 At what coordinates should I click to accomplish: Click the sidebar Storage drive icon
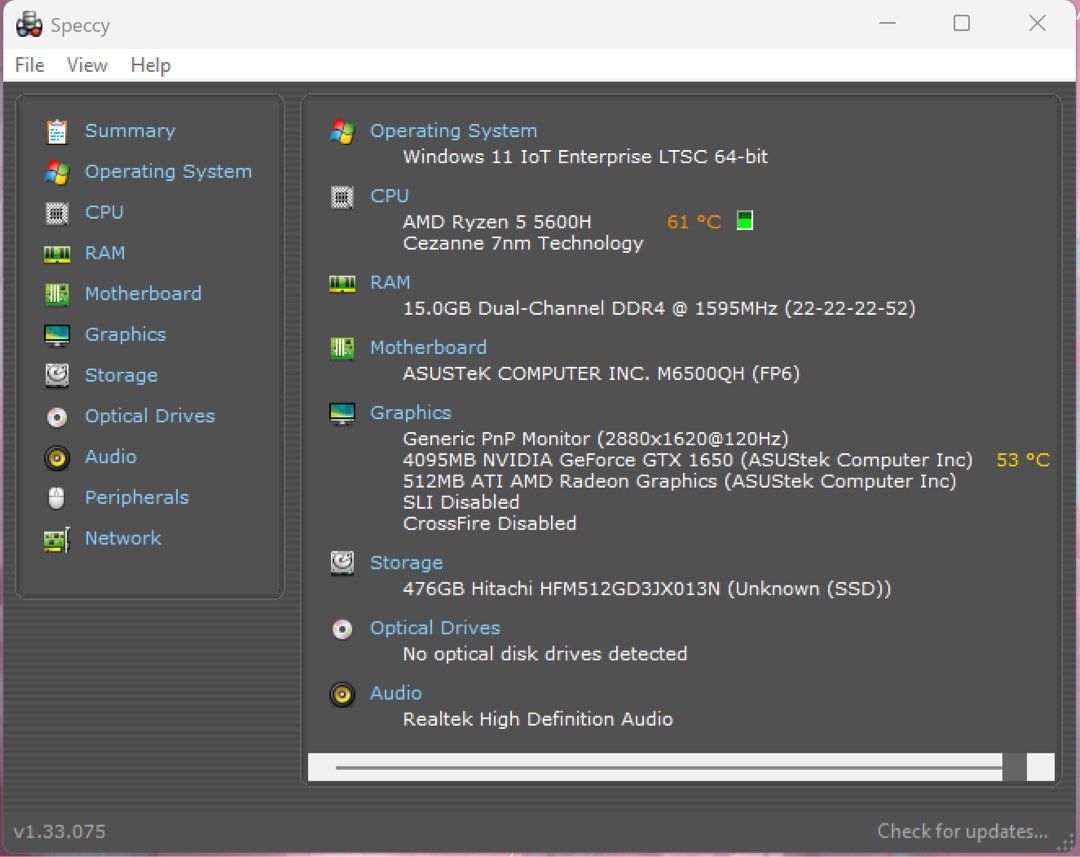[56, 375]
